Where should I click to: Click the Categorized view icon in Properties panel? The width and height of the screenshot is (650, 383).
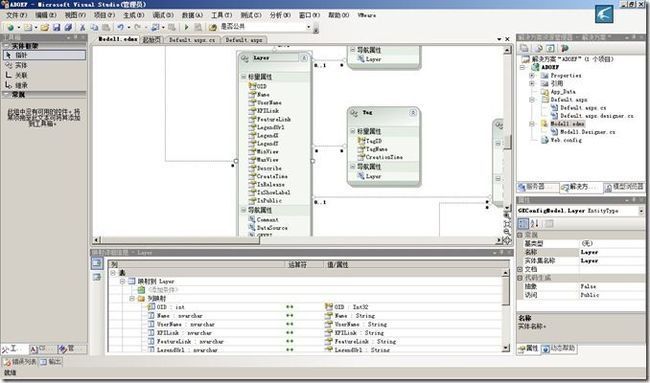(524, 224)
